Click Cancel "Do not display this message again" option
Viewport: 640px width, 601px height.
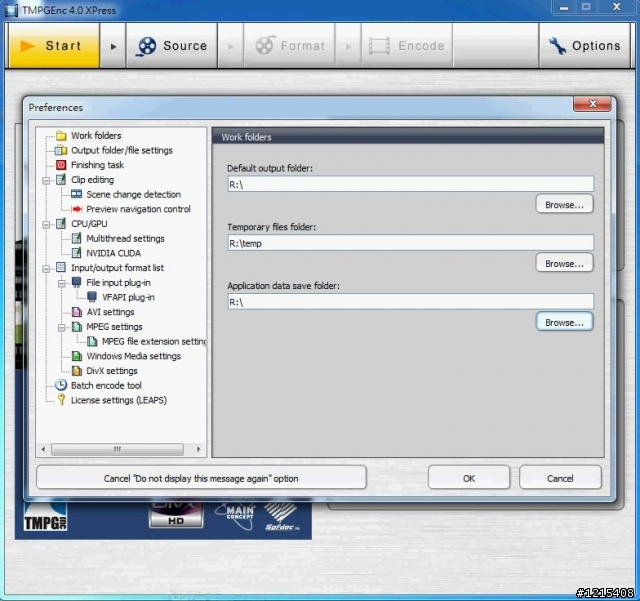coord(201,478)
